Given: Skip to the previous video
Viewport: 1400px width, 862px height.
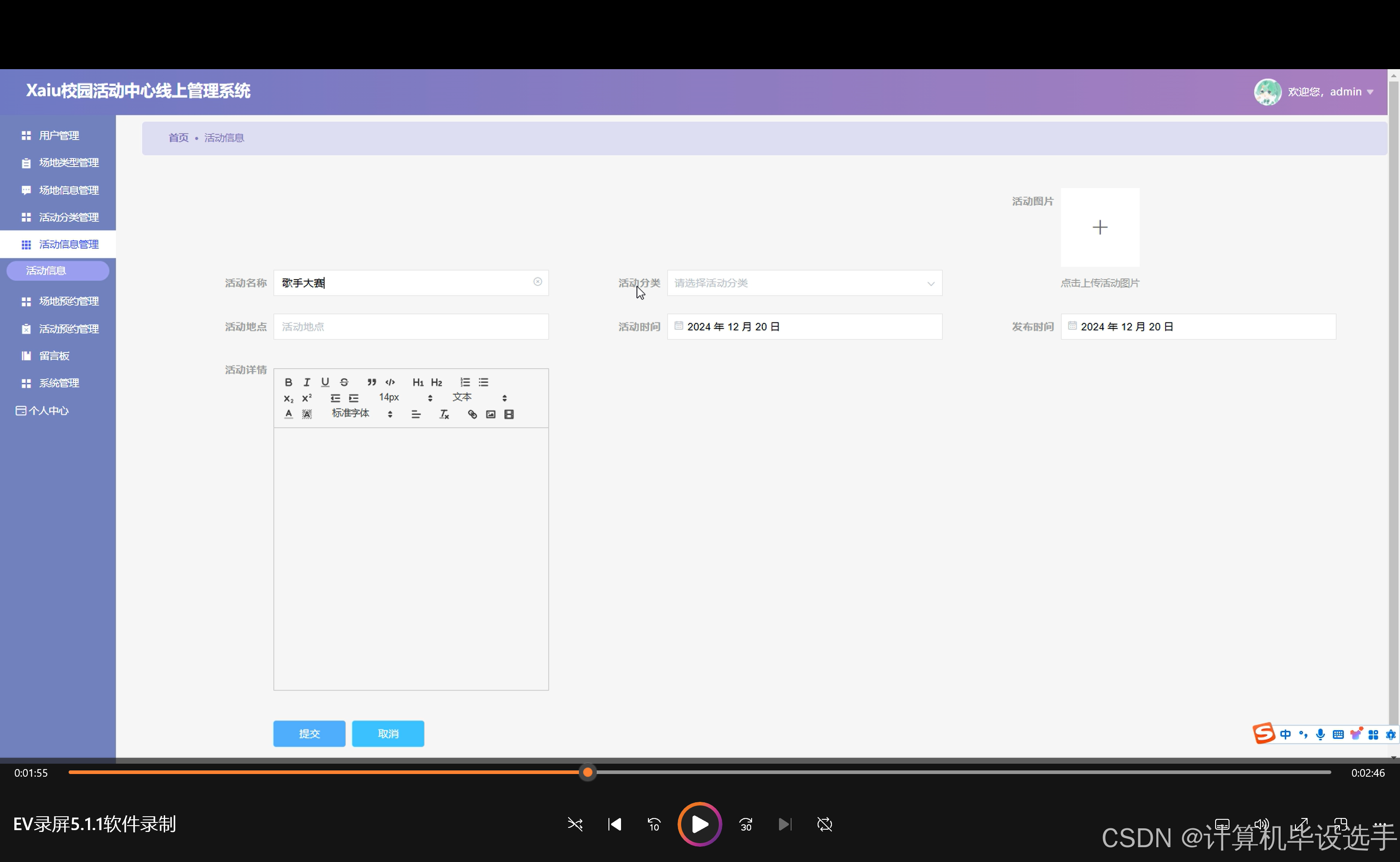Looking at the screenshot, I should point(614,824).
